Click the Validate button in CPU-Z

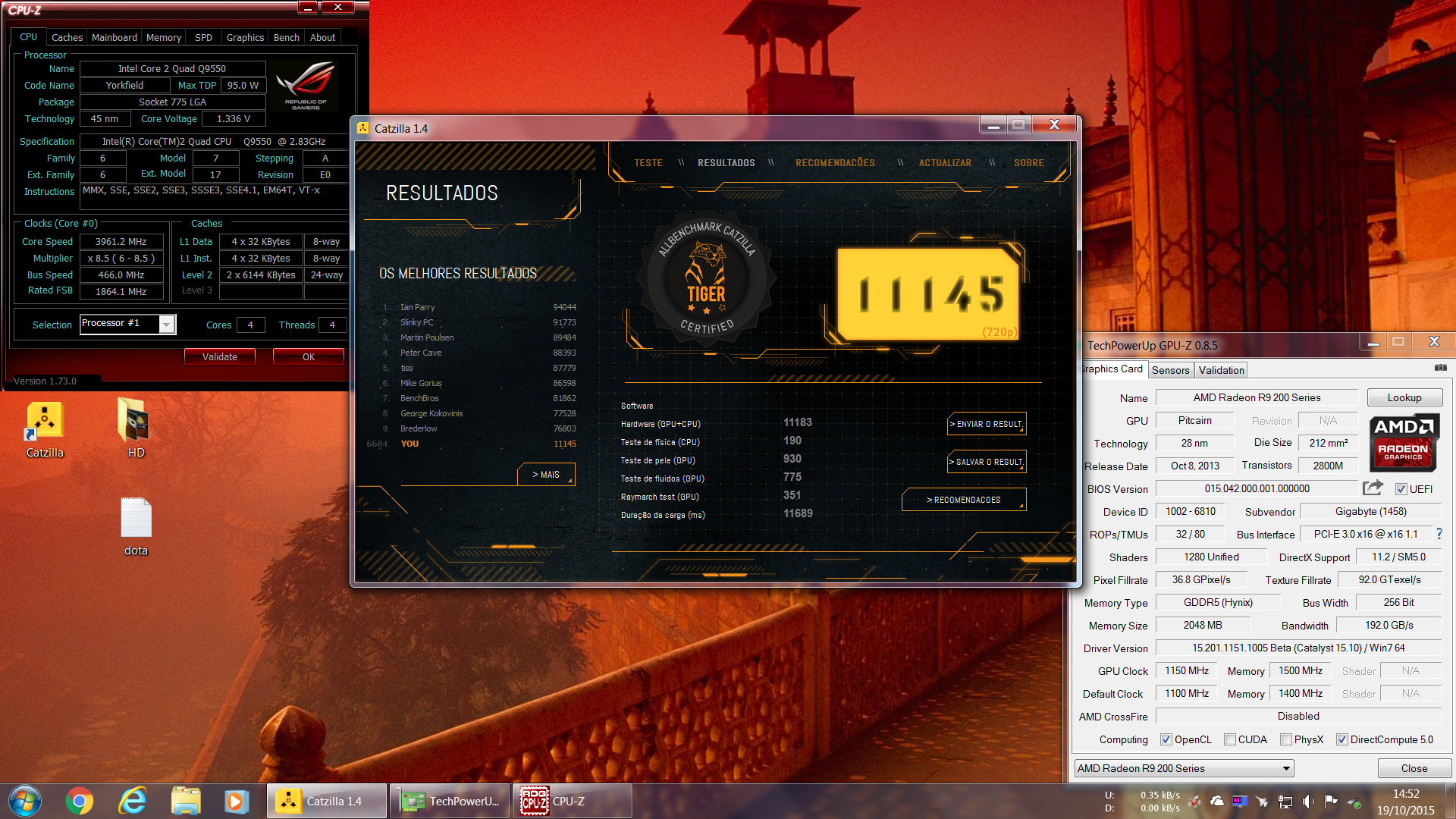tap(220, 356)
